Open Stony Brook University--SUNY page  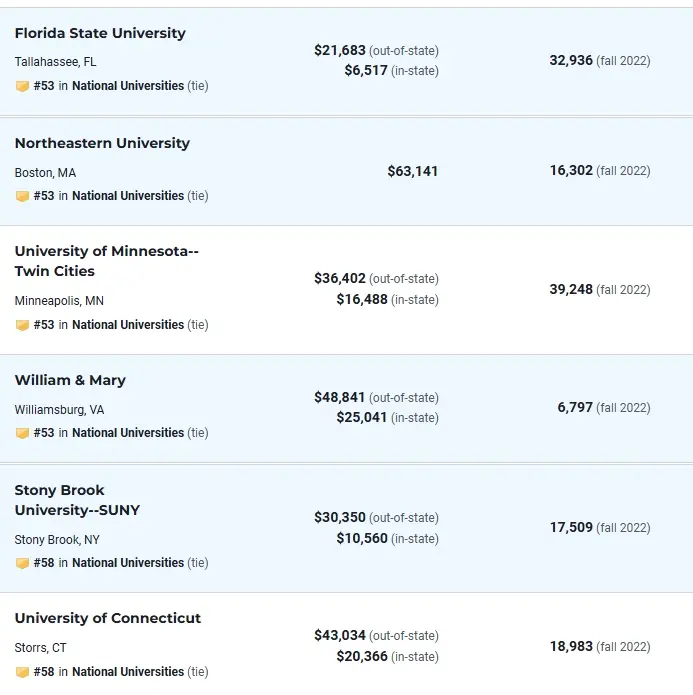click(x=77, y=500)
